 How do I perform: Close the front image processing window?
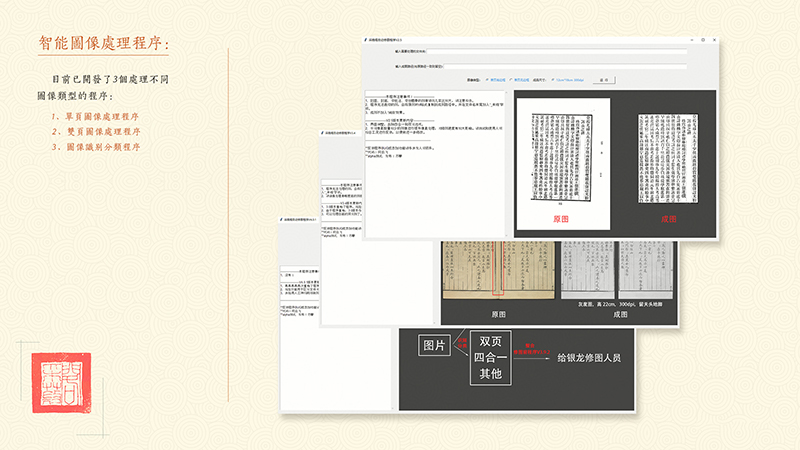pyautogui.click(x=714, y=40)
